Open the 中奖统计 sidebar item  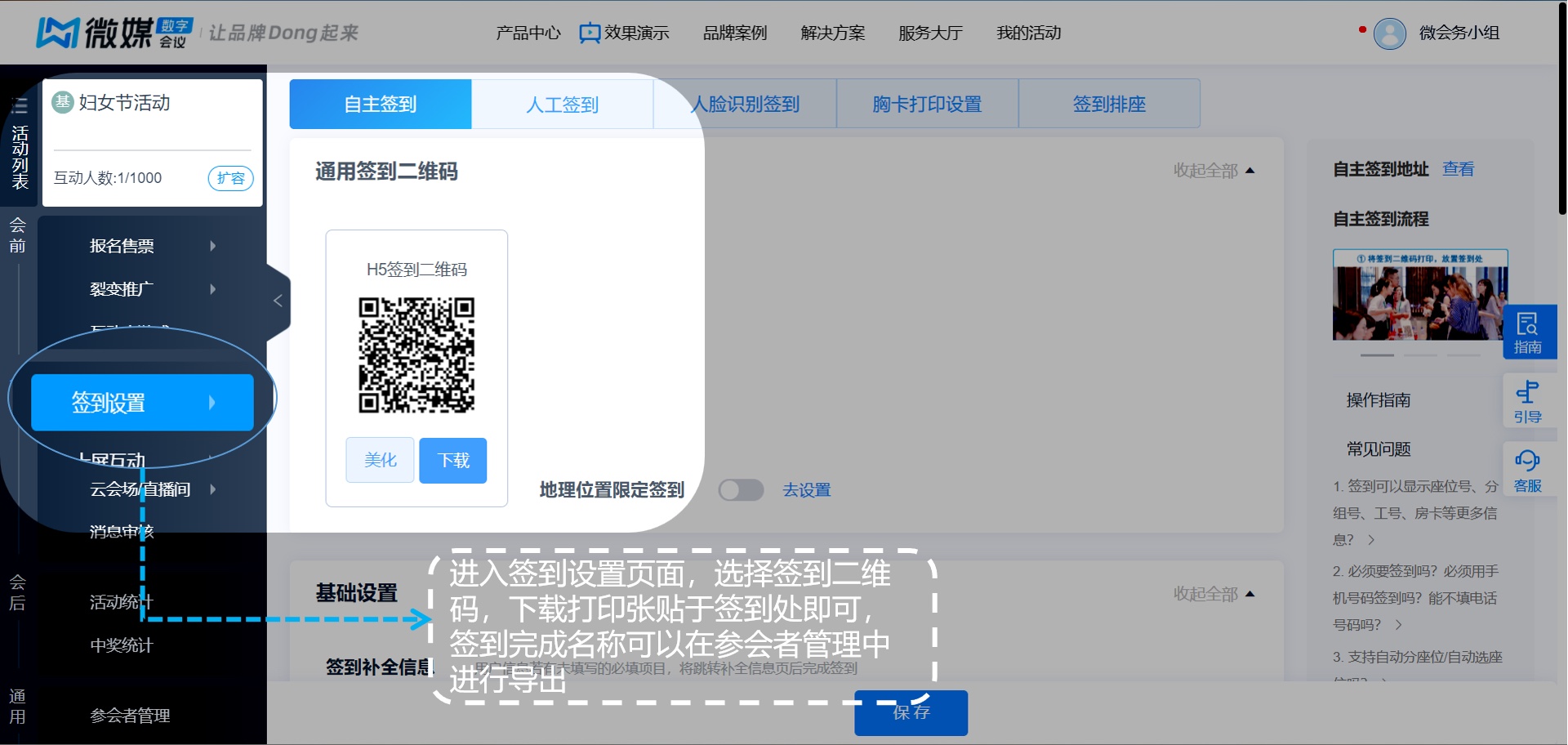pos(122,645)
